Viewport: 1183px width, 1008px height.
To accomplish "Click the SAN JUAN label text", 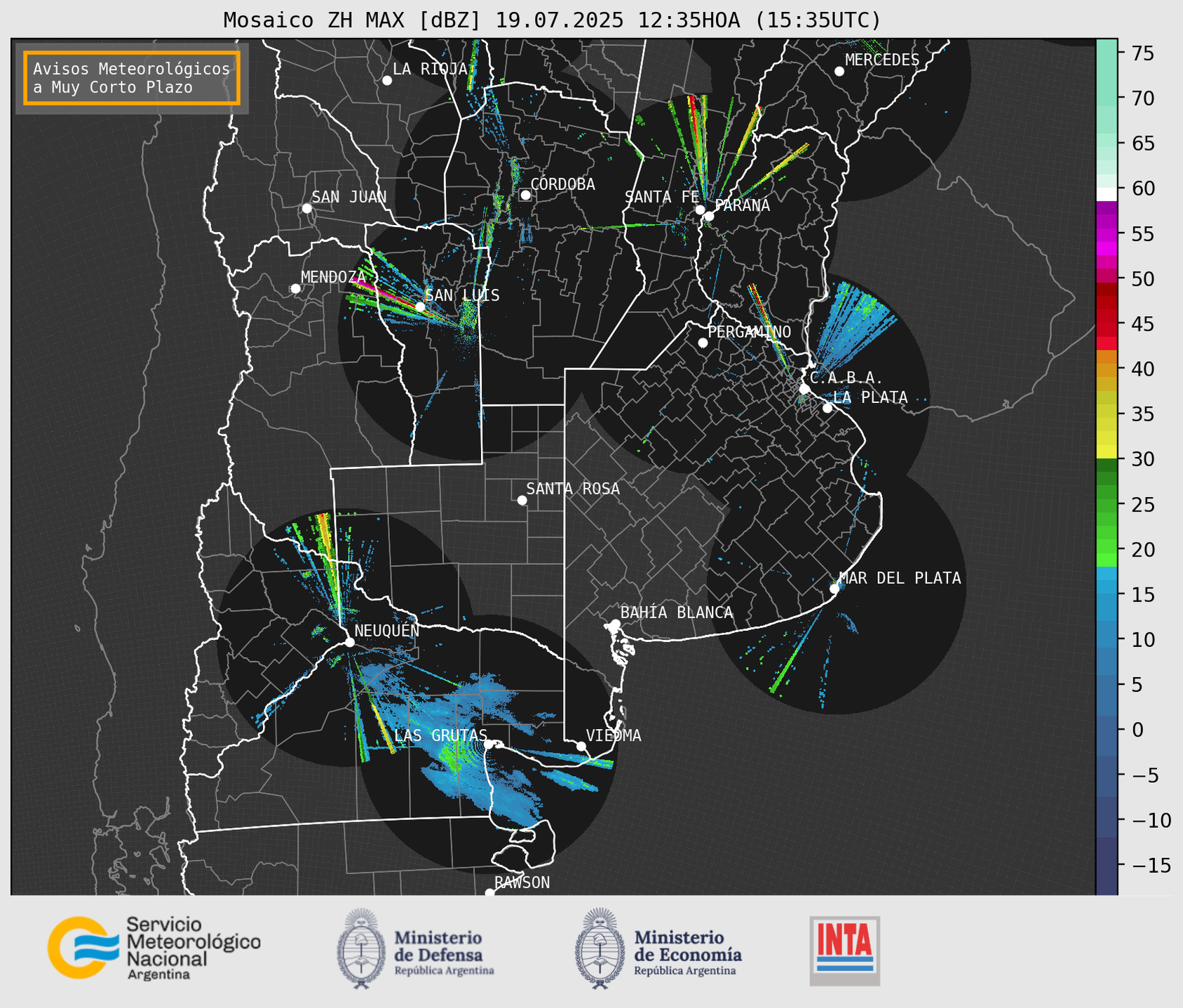I will click(349, 197).
